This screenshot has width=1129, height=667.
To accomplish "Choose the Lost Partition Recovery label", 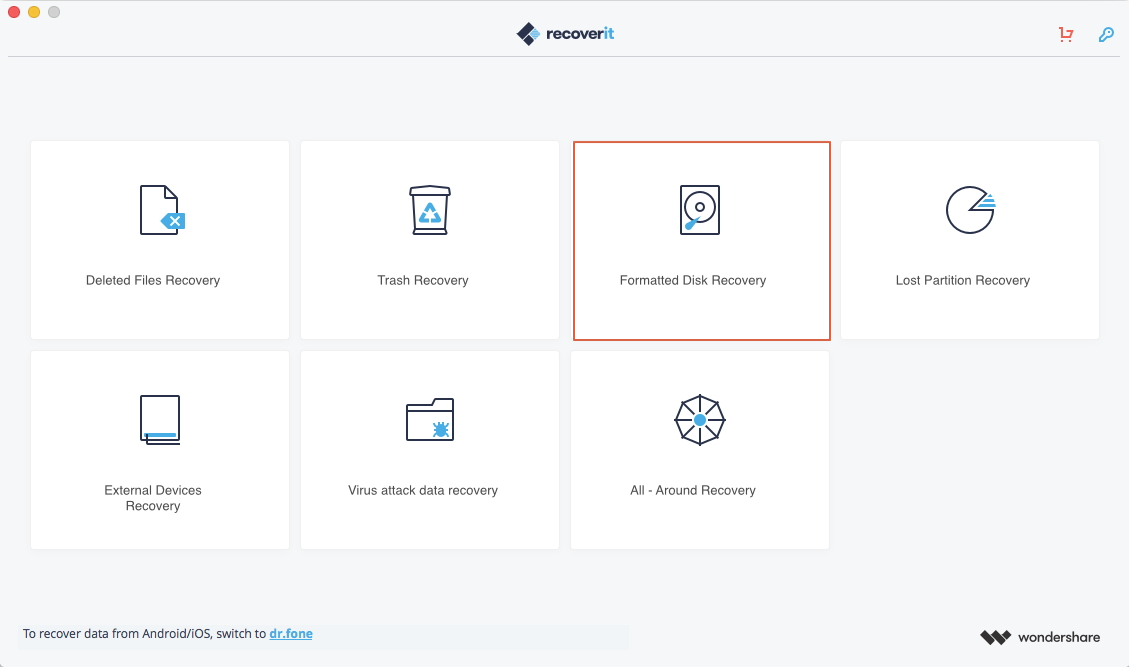I will coord(963,280).
